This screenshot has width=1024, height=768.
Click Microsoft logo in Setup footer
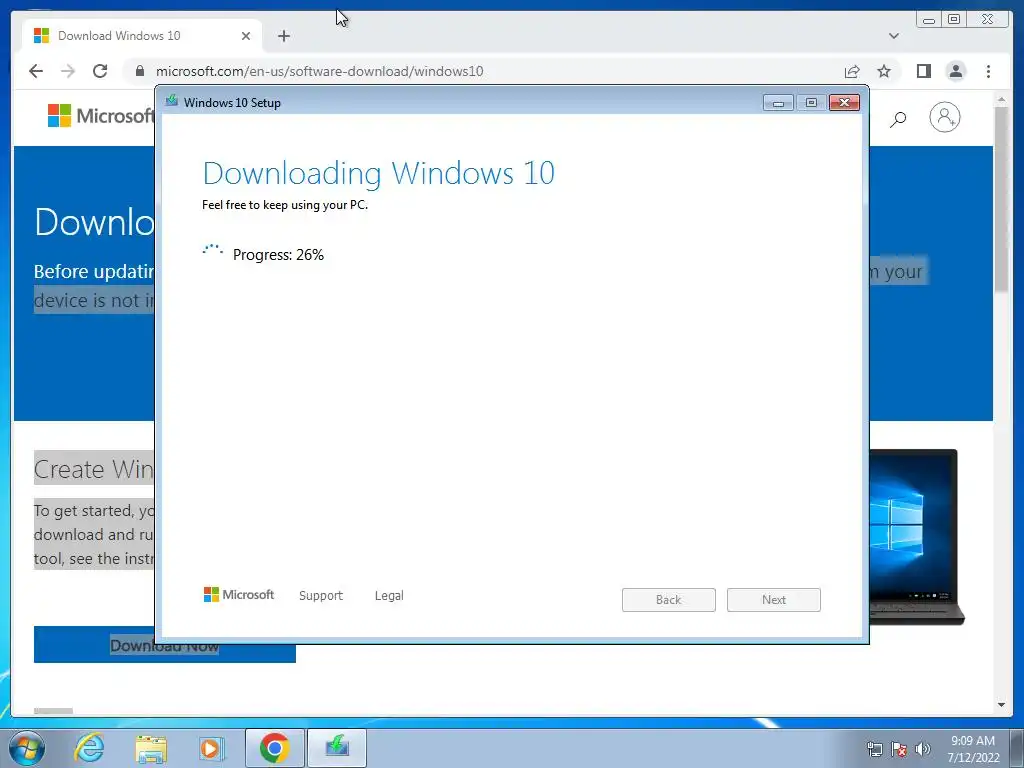[x=239, y=595]
